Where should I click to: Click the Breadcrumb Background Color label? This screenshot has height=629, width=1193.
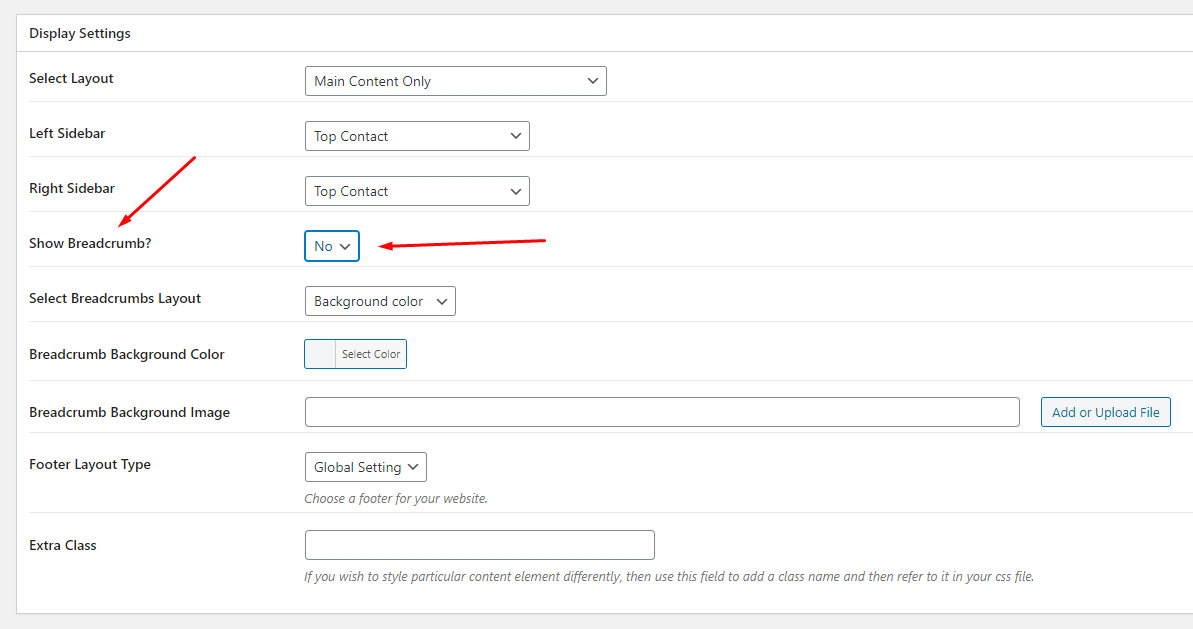(x=126, y=354)
